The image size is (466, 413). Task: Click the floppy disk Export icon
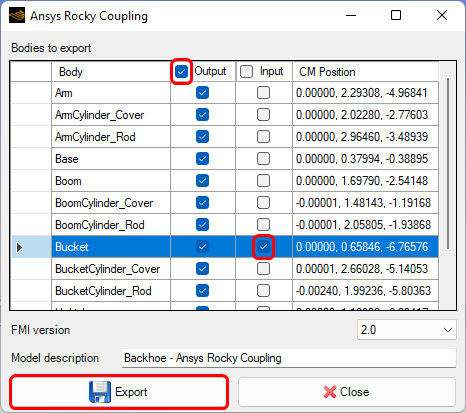click(x=100, y=392)
